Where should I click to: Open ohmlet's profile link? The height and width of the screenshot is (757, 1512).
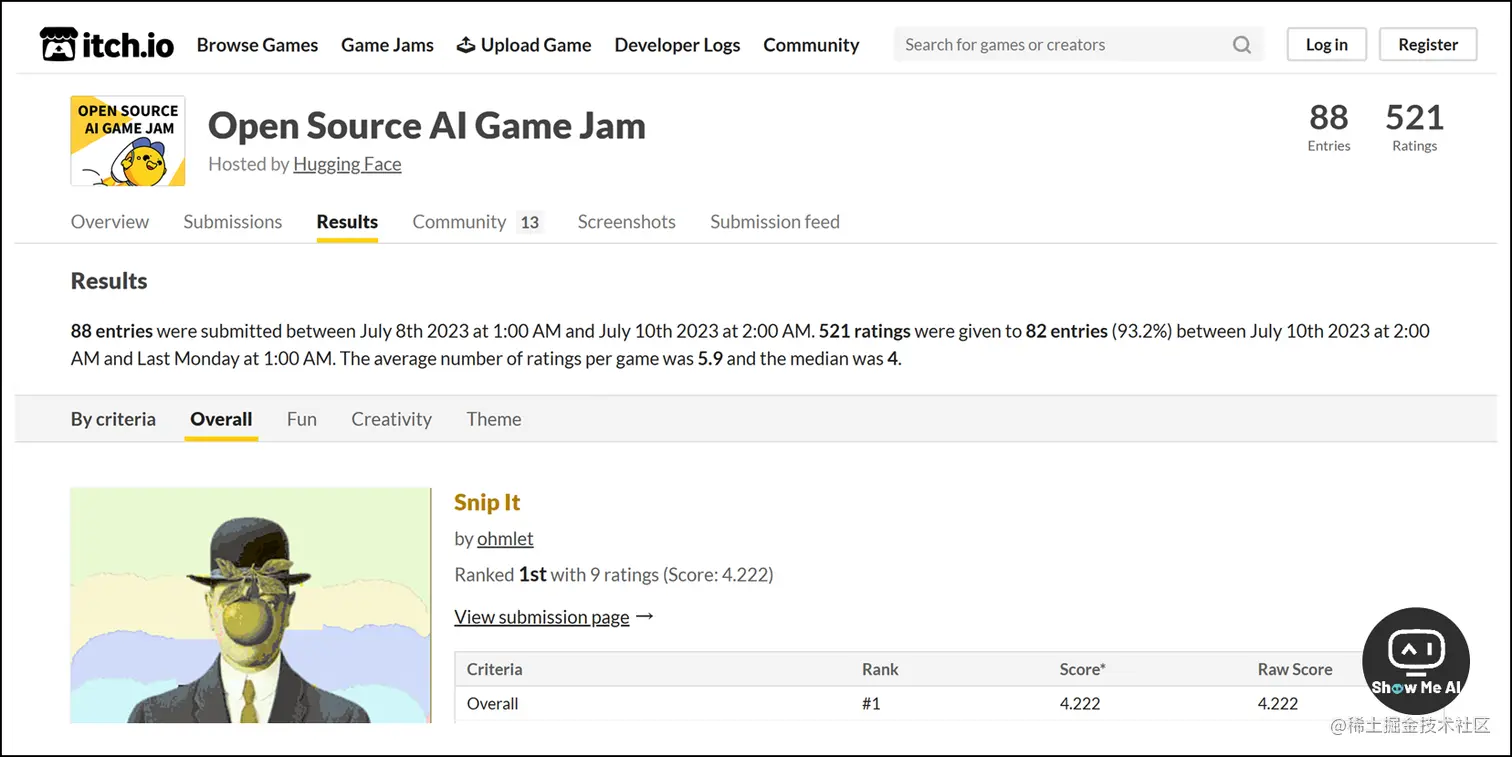pos(505,539)
